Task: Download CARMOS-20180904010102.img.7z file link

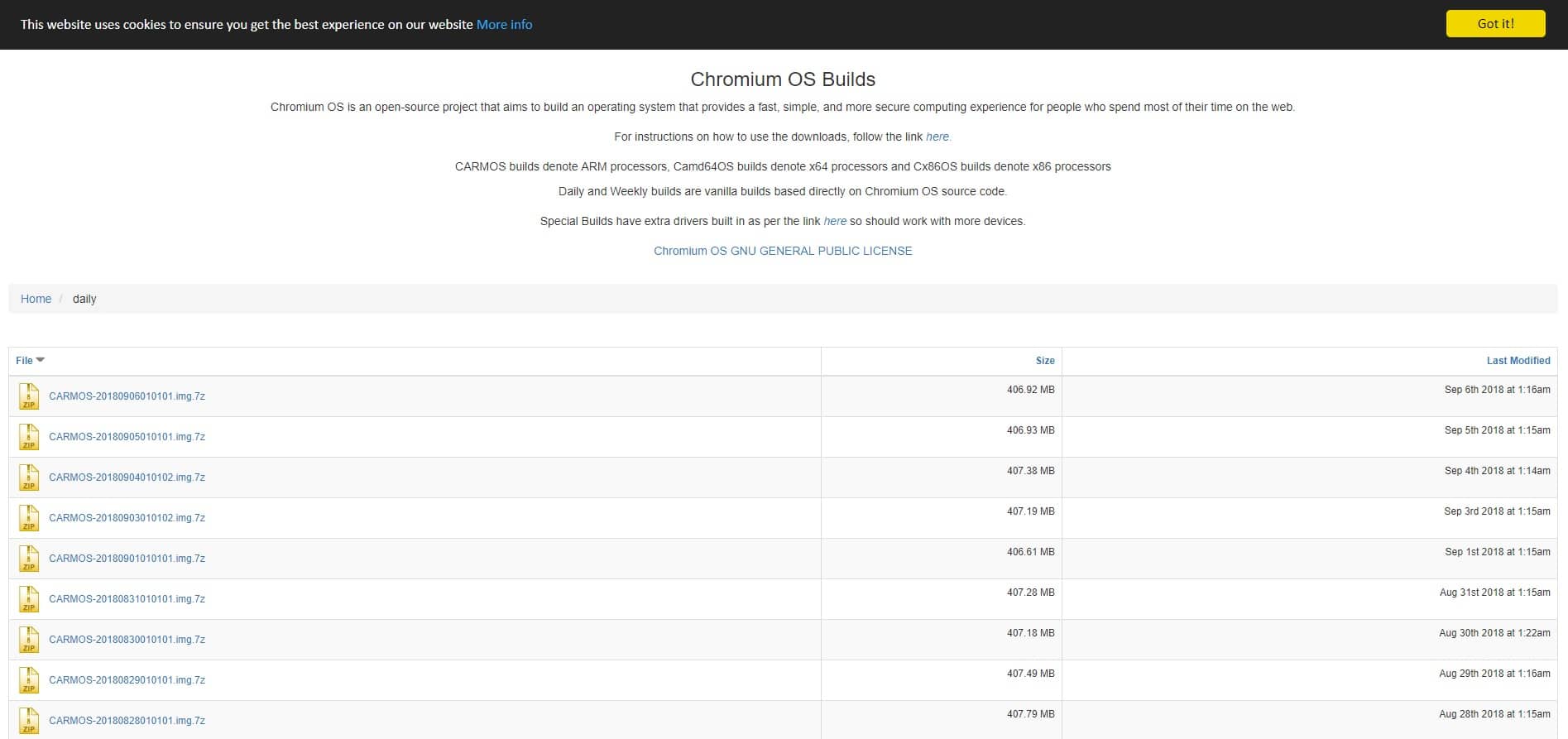Action: (127, 477)
